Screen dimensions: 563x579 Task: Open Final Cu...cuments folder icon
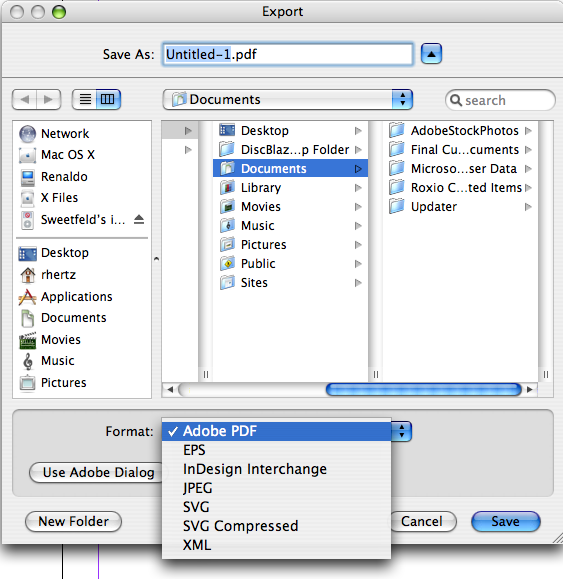(x=397, y=150)
